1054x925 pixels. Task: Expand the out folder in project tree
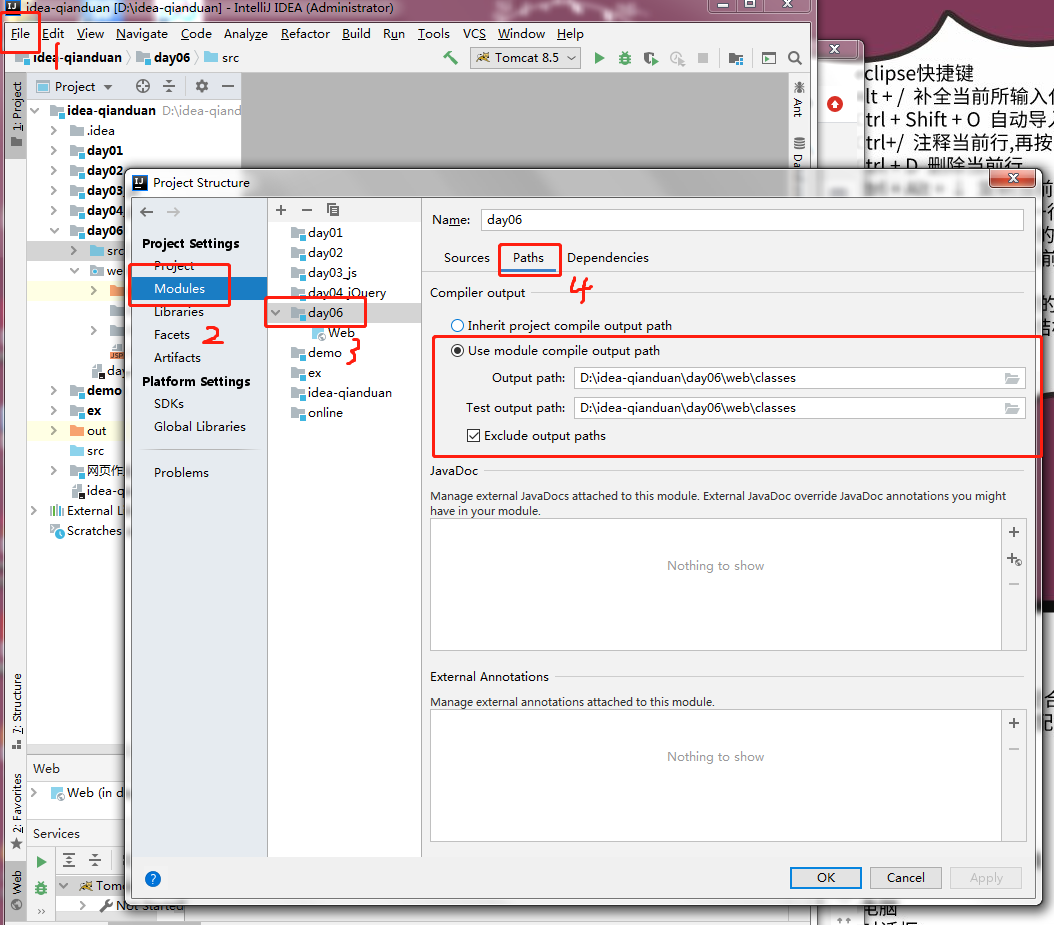(53, 431)
